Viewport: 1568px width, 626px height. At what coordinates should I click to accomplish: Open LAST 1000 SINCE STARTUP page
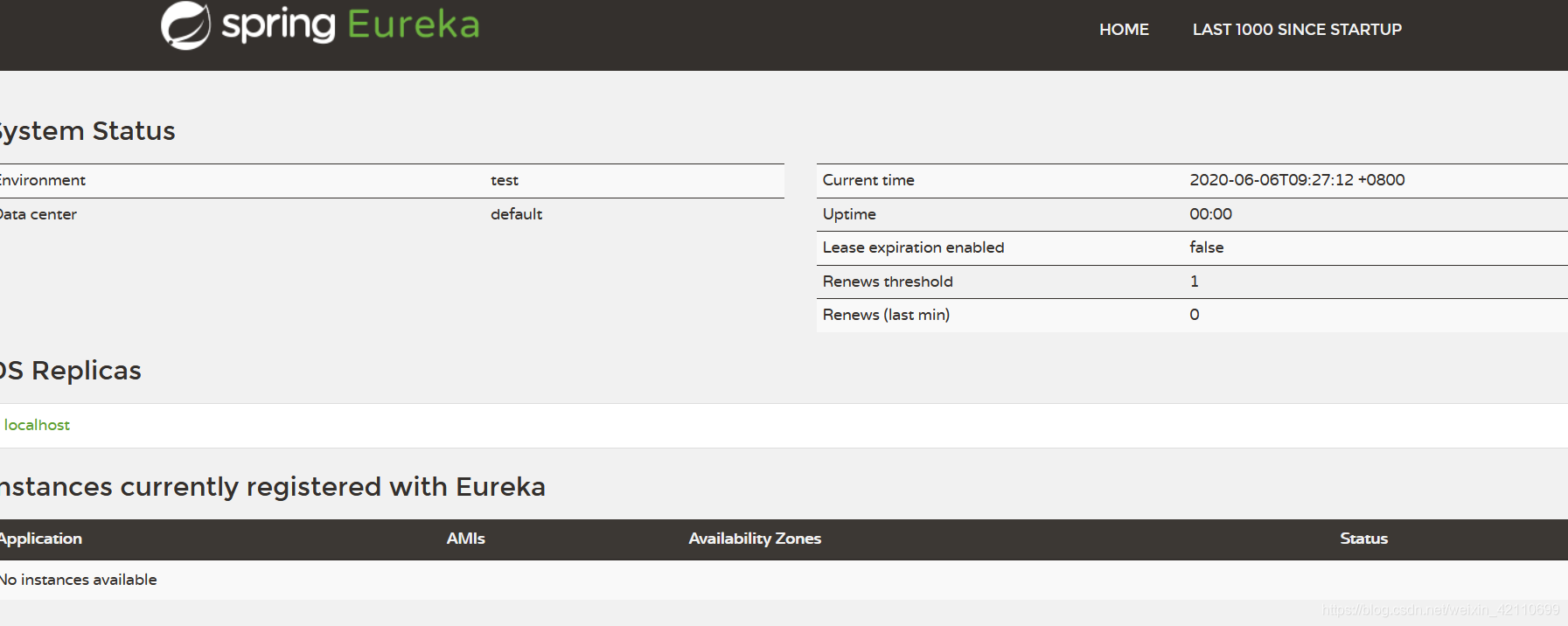[1297, 30]
